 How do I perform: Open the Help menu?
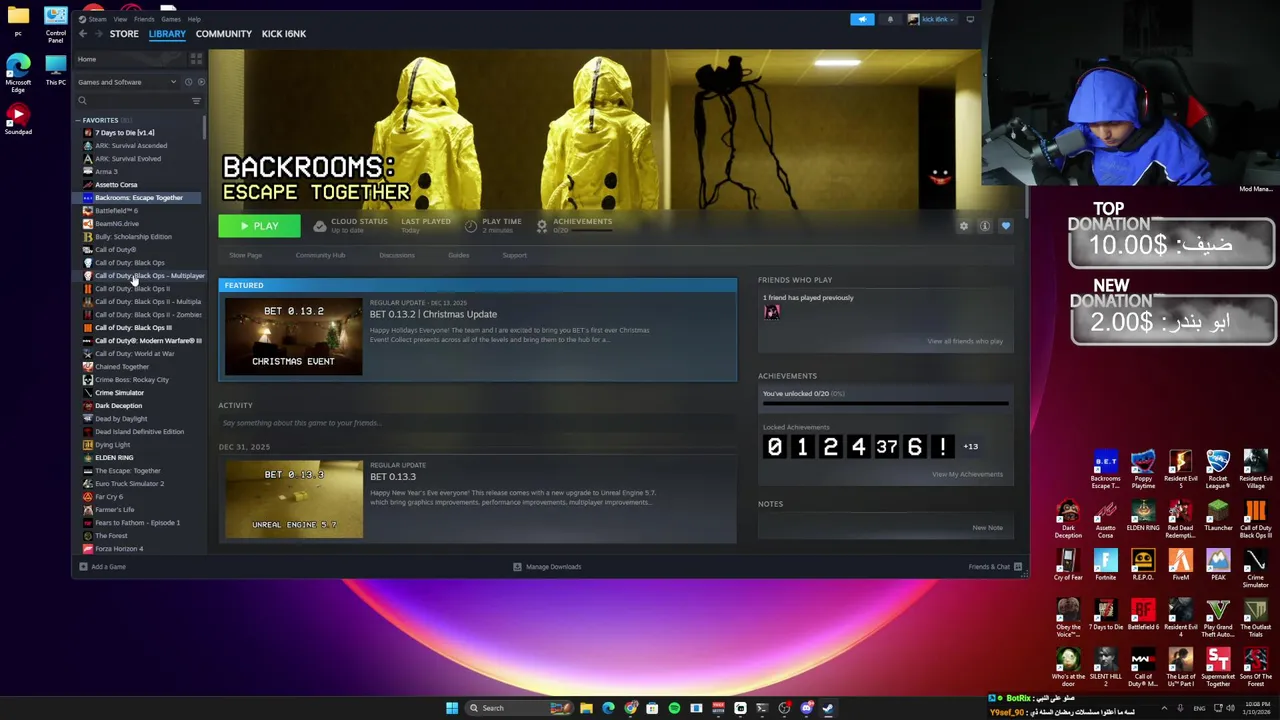coord(194,19)
